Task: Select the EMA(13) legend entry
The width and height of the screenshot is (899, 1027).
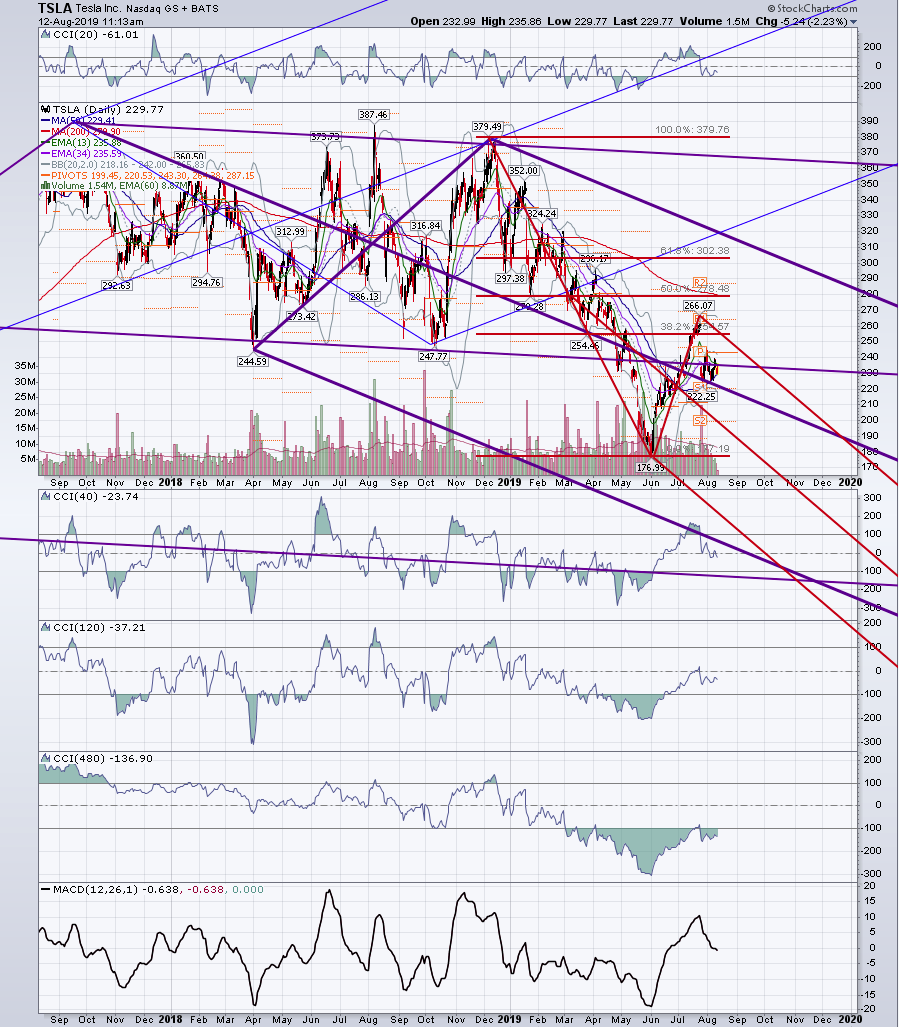Action: tap(81, 143)
